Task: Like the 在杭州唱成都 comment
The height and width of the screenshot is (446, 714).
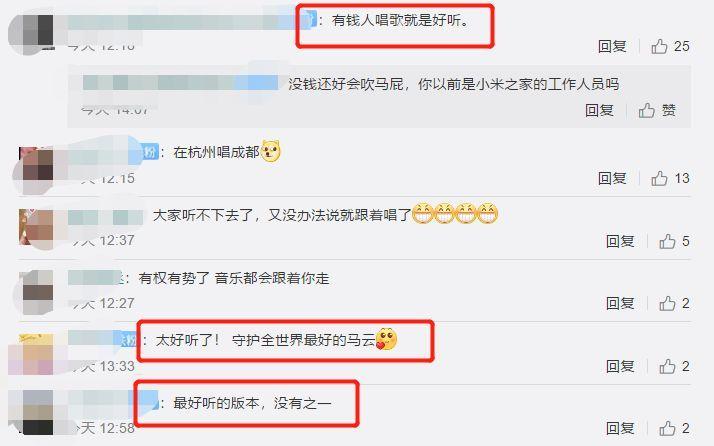Action: (x=659, y=178)
